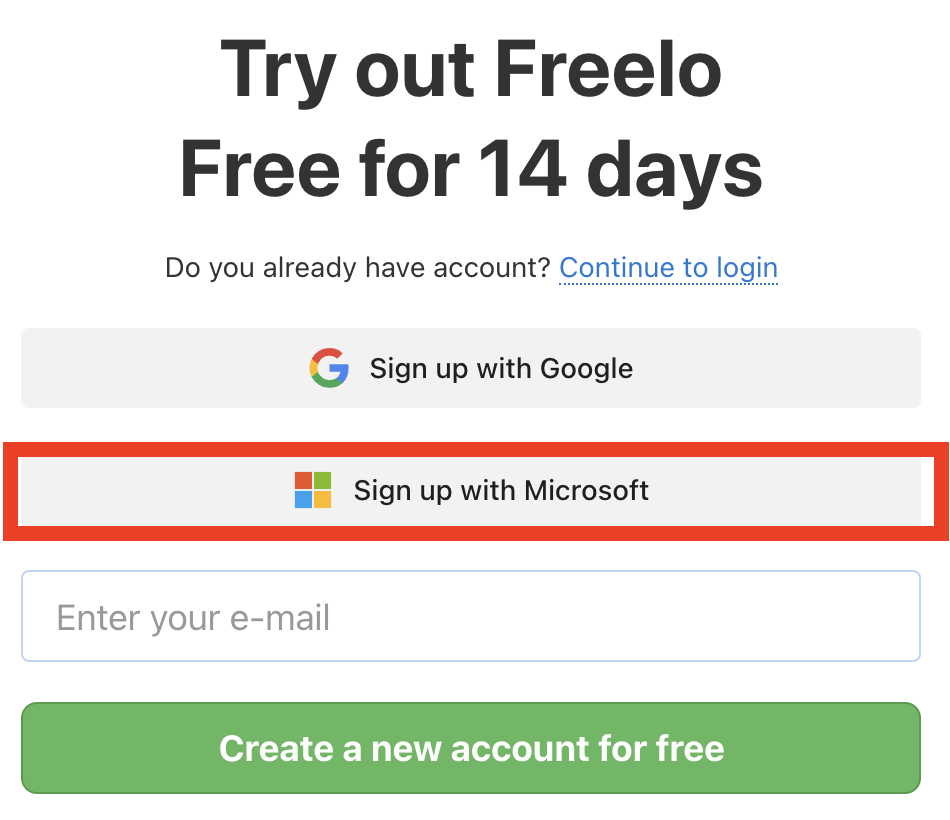Click the green square in the Microsoft logo
Image resolution: width=950 pixels, height=820 pixels.
[322, 480]
